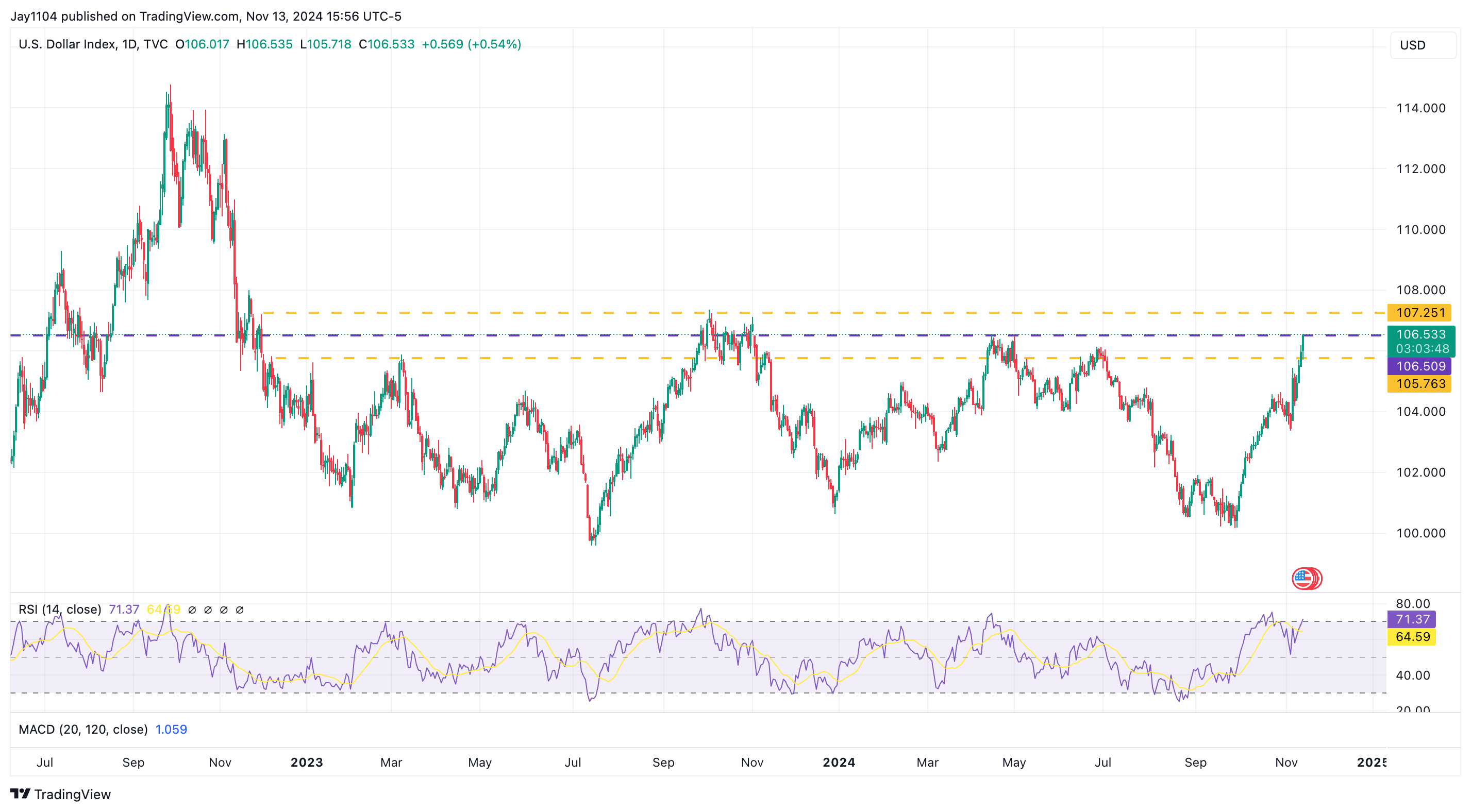Click the daily change +0.569 (+0.54%)
Image resolution: width=1471 pixels, height=812 pixels.
point(471,44)
